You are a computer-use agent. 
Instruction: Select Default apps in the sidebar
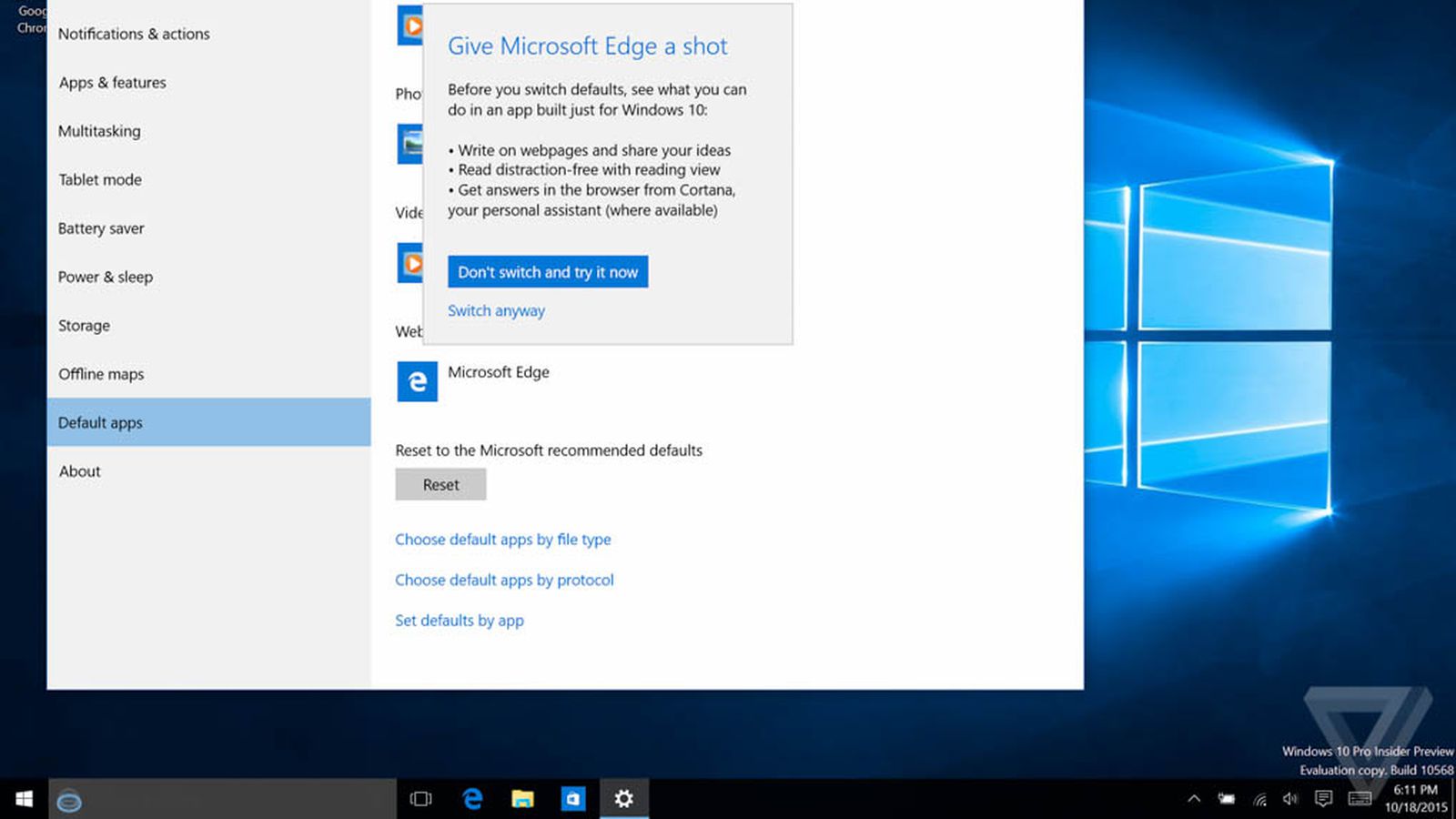click(208, 422)
